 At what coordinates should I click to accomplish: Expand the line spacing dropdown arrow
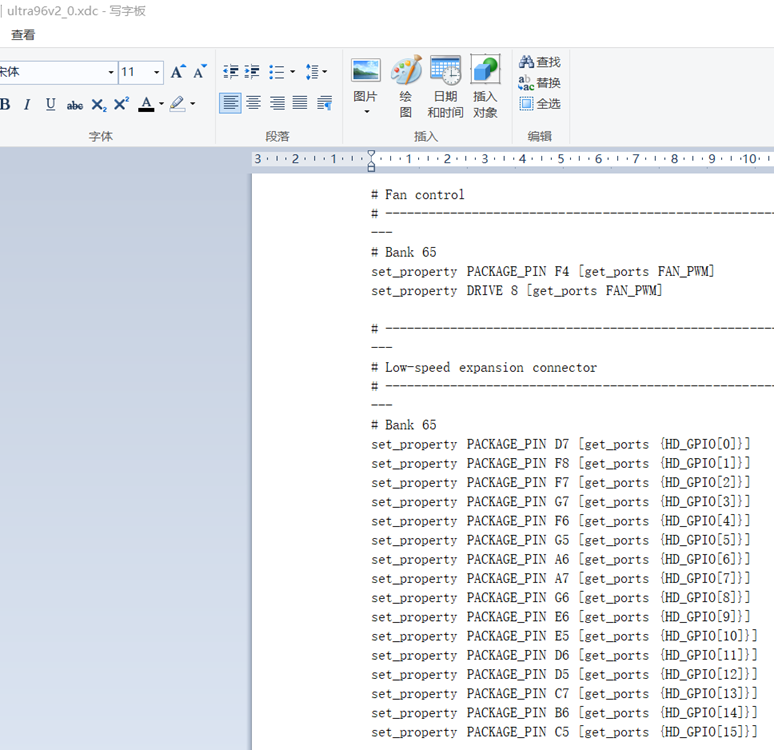coord(325,72)
